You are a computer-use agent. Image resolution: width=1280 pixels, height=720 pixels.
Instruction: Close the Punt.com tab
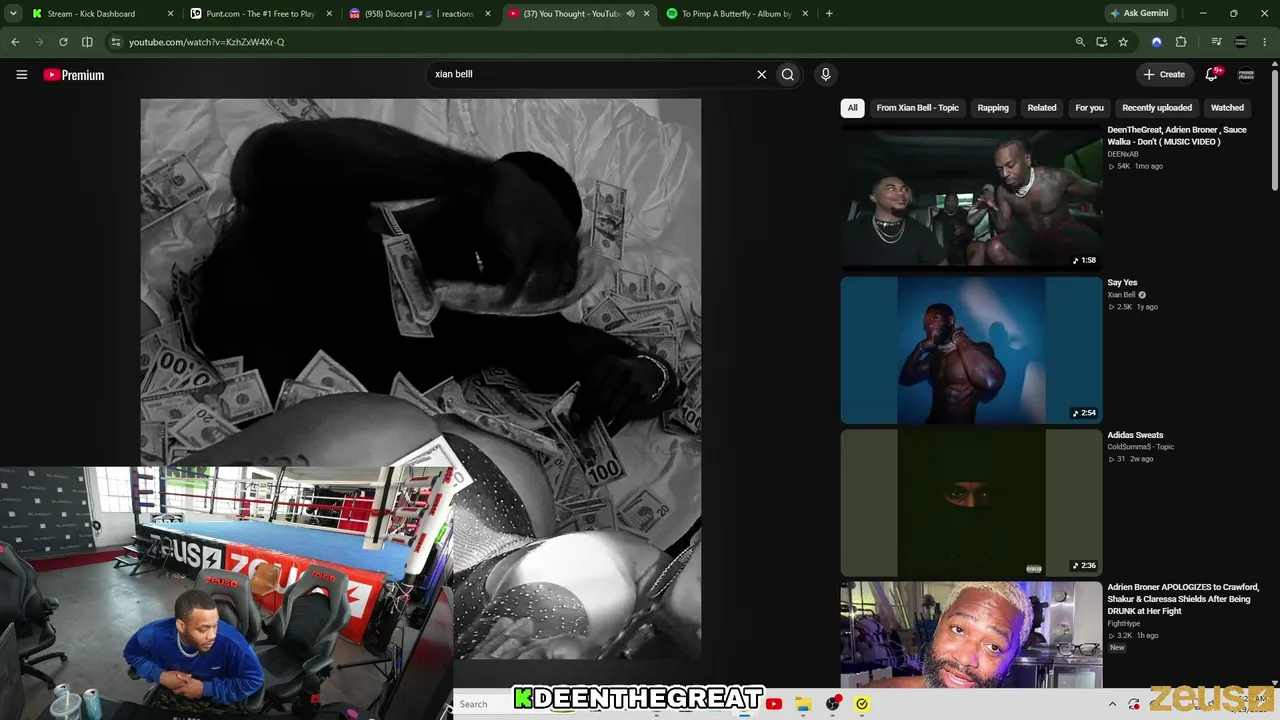pos(329,14)
